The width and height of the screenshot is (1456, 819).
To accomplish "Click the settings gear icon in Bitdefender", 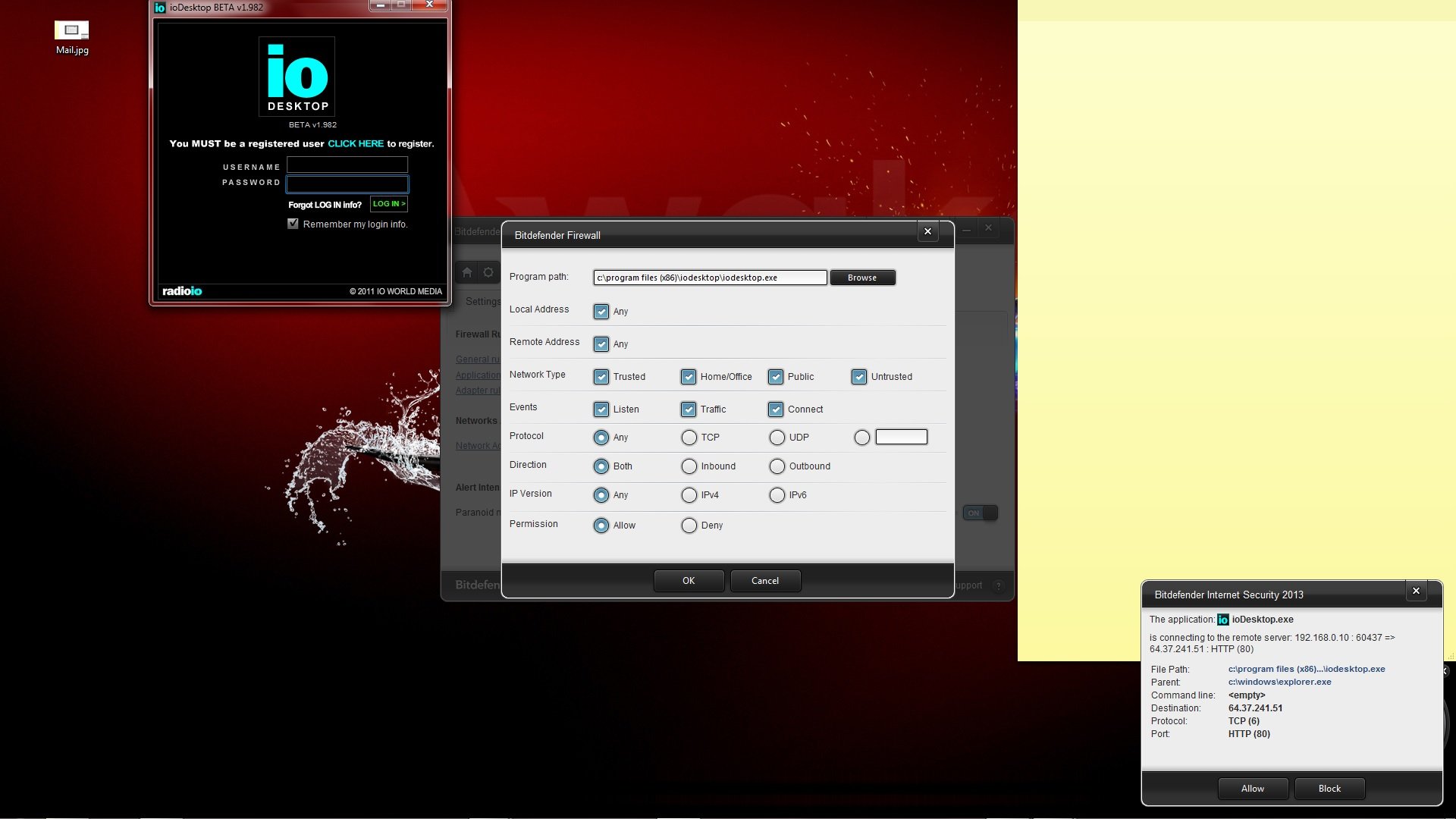I will pyautogui.click(x=488, y=272).
